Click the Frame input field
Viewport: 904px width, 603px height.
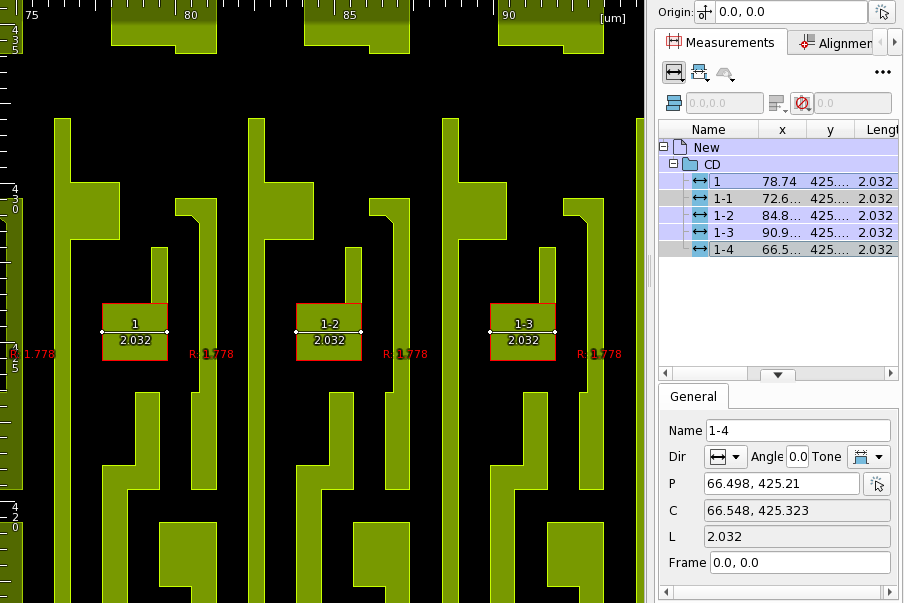pos(800,563)
